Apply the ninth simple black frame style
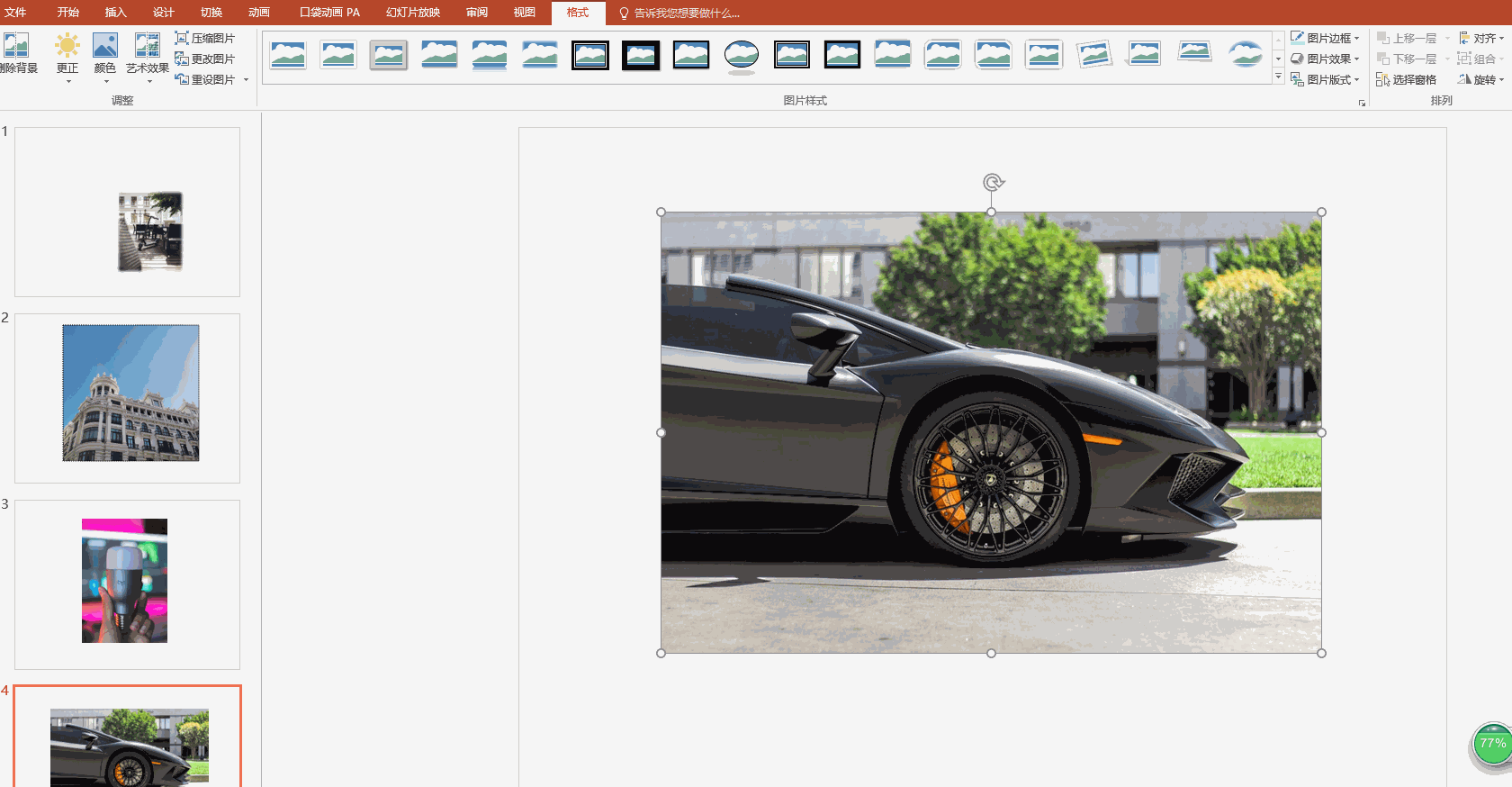 coord(691,55)
